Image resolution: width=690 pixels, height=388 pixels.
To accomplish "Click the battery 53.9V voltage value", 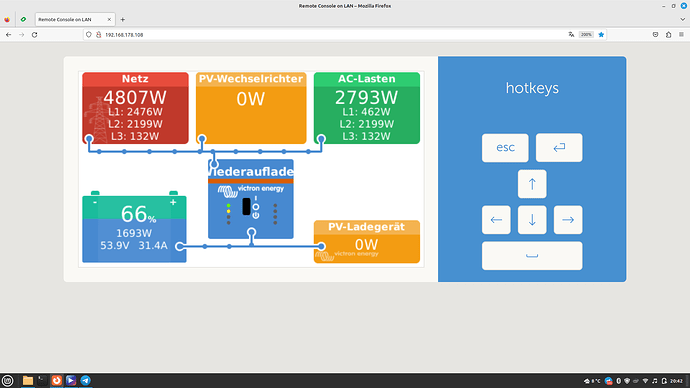I will (x=115, y=245).
